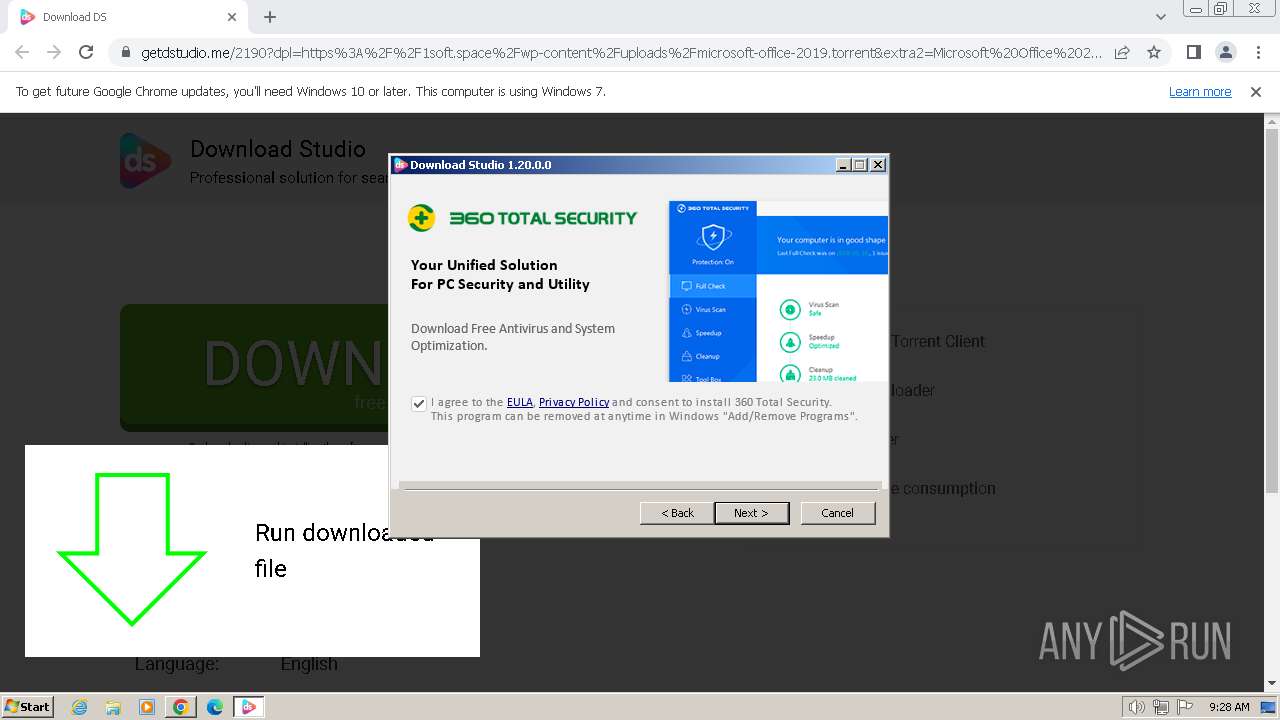This screenshot has width=1280, height=720.
Task: Go forward in Chrome navigation
Action: tap(54, 52)
